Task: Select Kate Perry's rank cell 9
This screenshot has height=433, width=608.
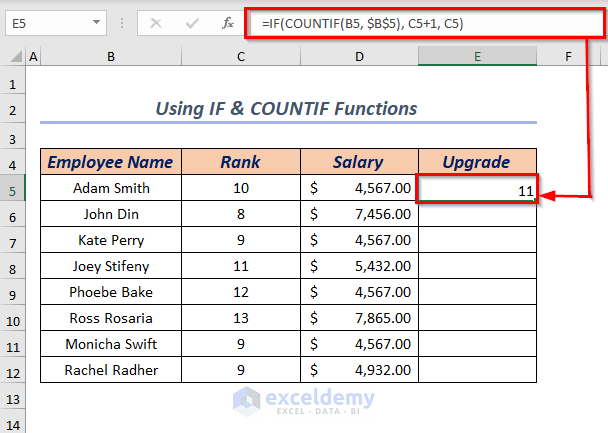Action: (x=241, y=240)
